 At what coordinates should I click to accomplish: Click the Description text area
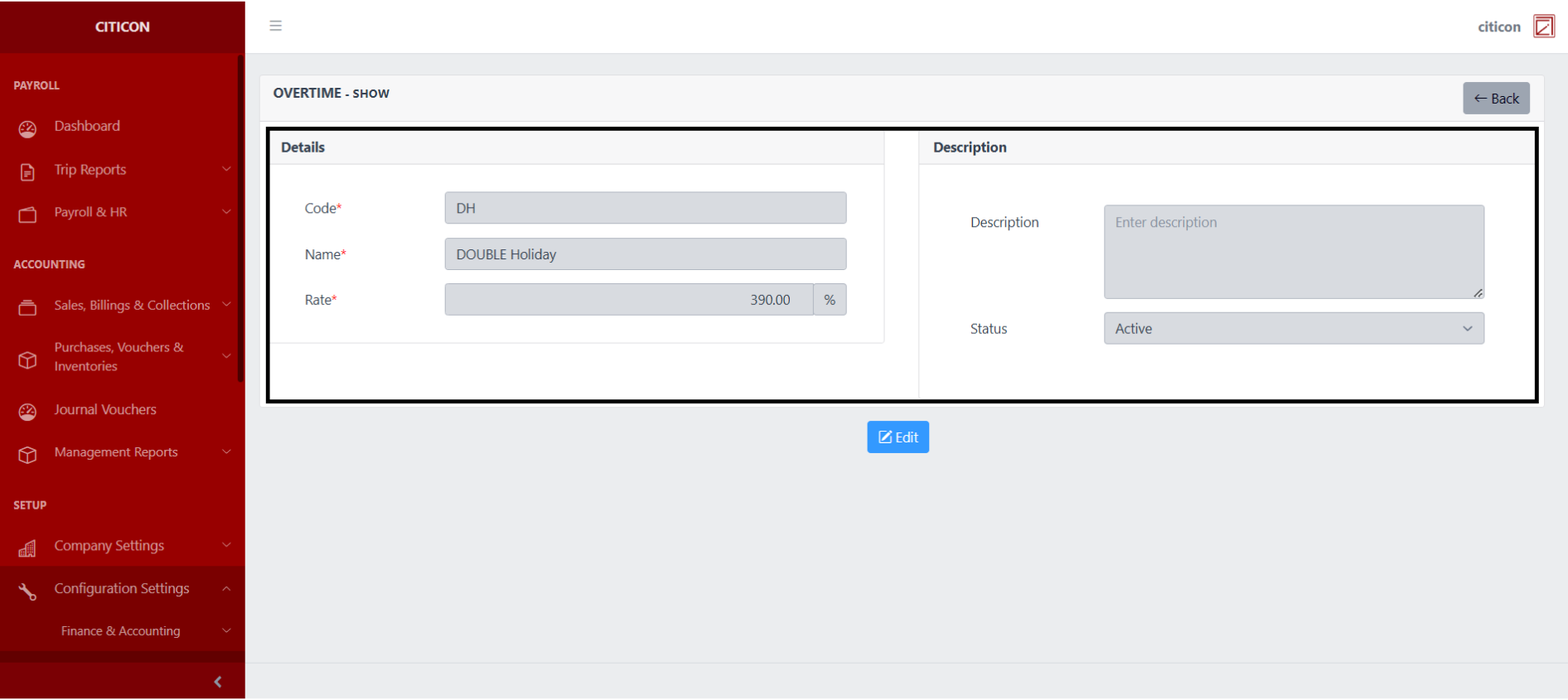click(1293, 252)
